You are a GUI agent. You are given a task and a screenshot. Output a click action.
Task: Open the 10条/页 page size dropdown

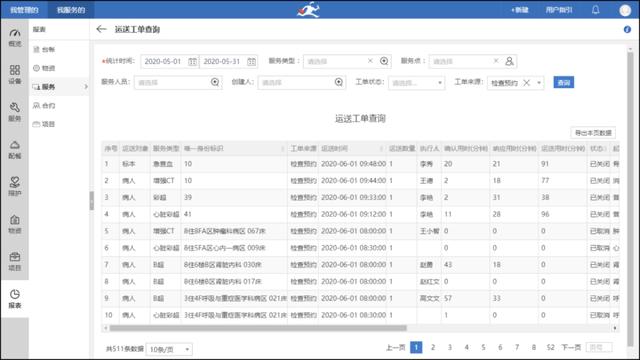pos(169,349)
